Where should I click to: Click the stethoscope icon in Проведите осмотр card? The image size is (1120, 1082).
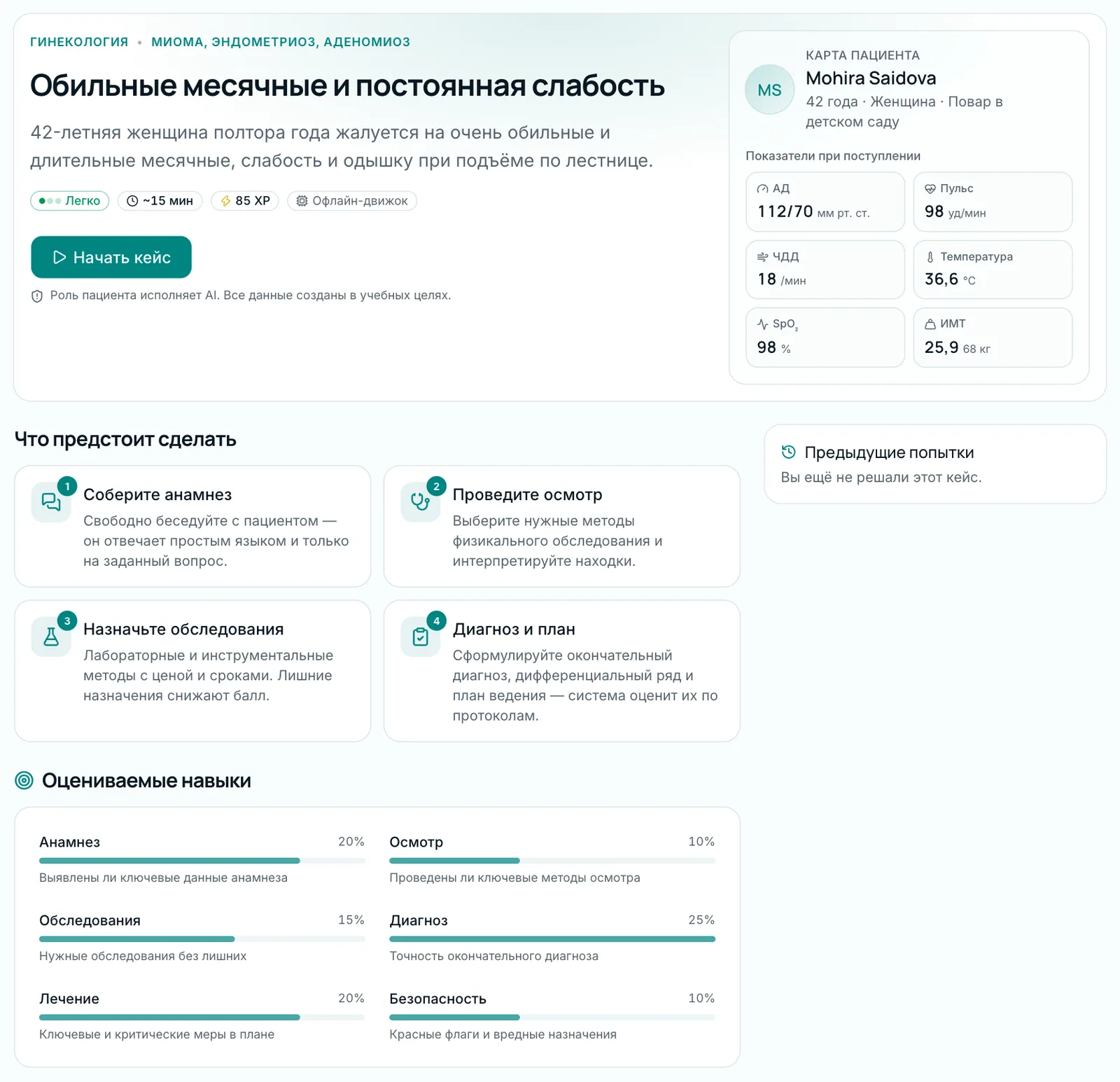click(x=420, y=501)
